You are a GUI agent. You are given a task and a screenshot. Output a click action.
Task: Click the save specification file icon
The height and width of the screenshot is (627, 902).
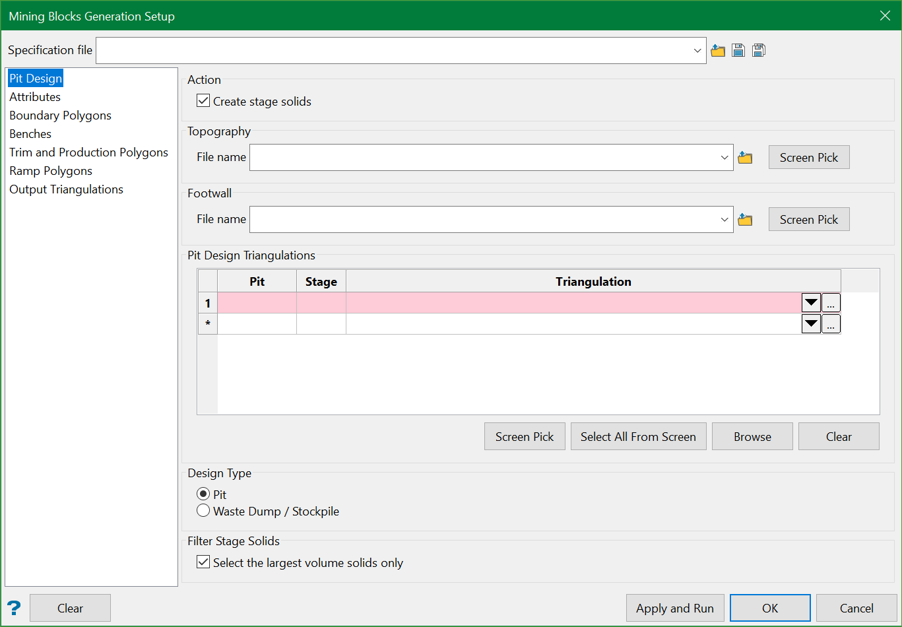click(738, 50)
